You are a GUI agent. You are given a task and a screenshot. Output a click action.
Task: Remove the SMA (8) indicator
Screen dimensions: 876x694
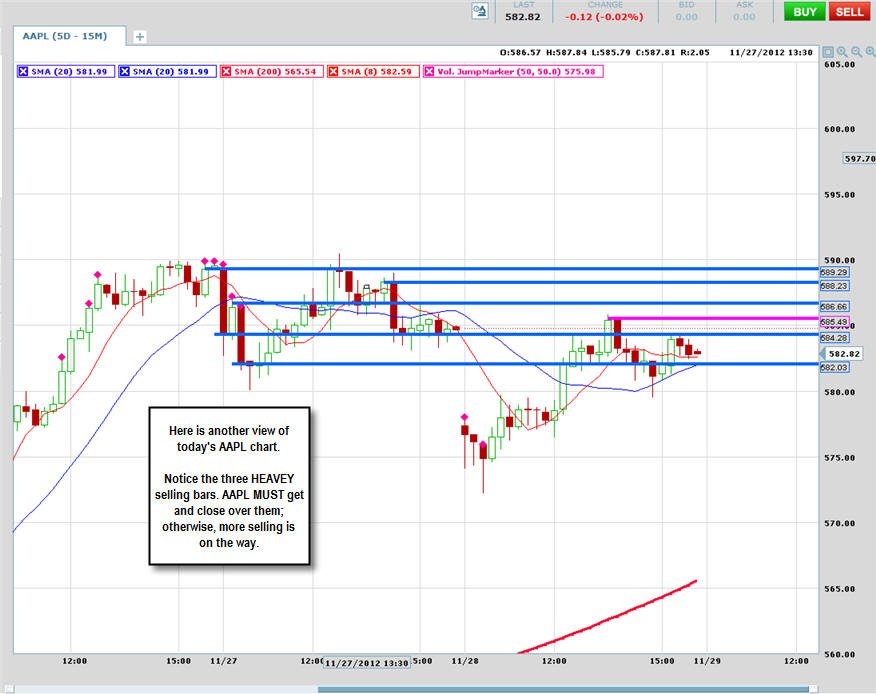click(x=333, y=72)
